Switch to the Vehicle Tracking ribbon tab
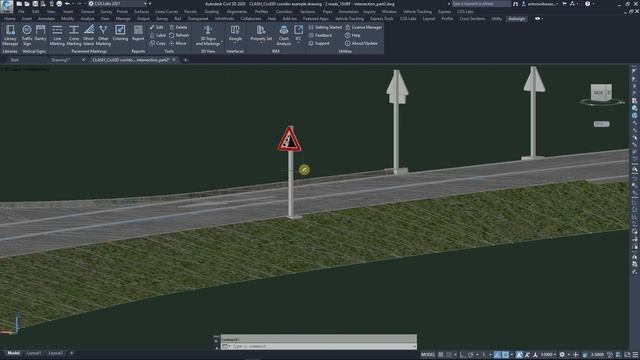640x360 pixels. tap(349, 19)
